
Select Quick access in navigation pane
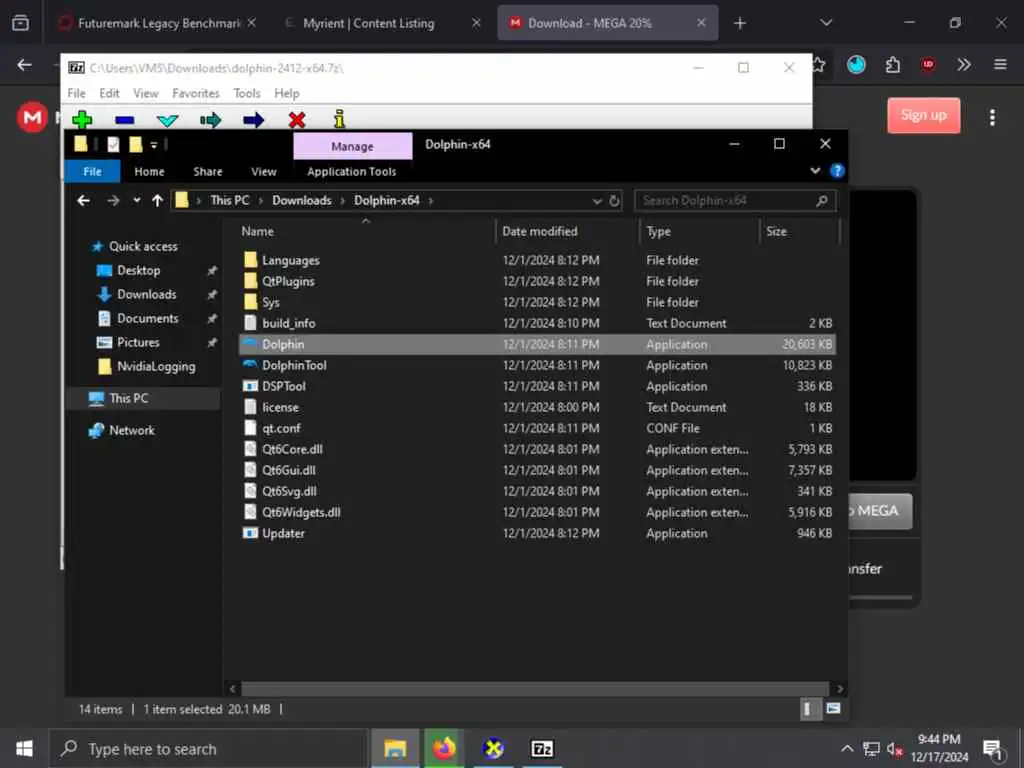tap(143, 246)
